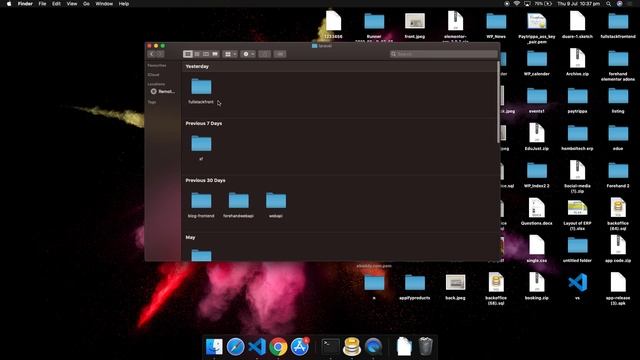Select the partially visible folder under May

click(x=201, y=255)
